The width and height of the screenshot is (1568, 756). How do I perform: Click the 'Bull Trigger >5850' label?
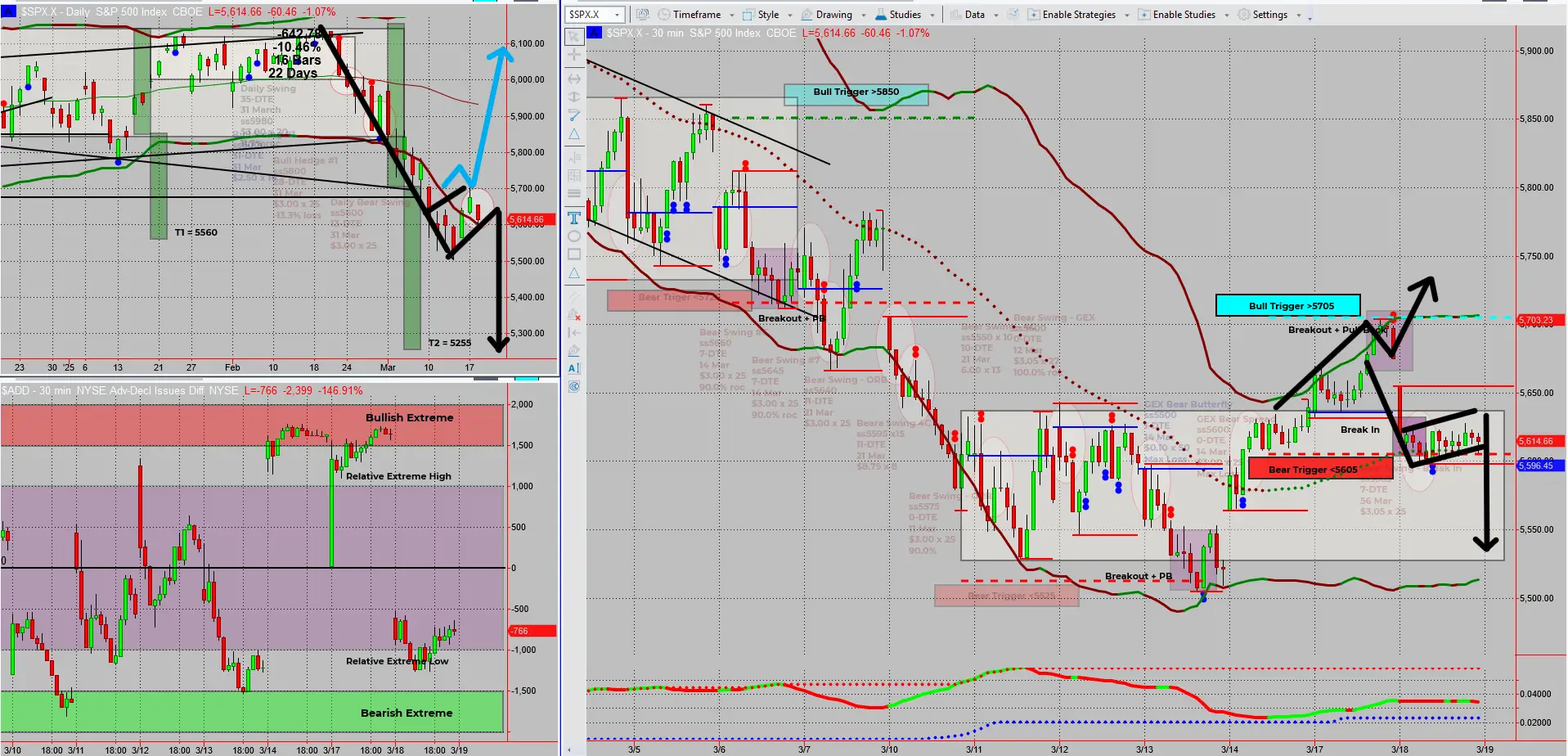coord(856,92)
